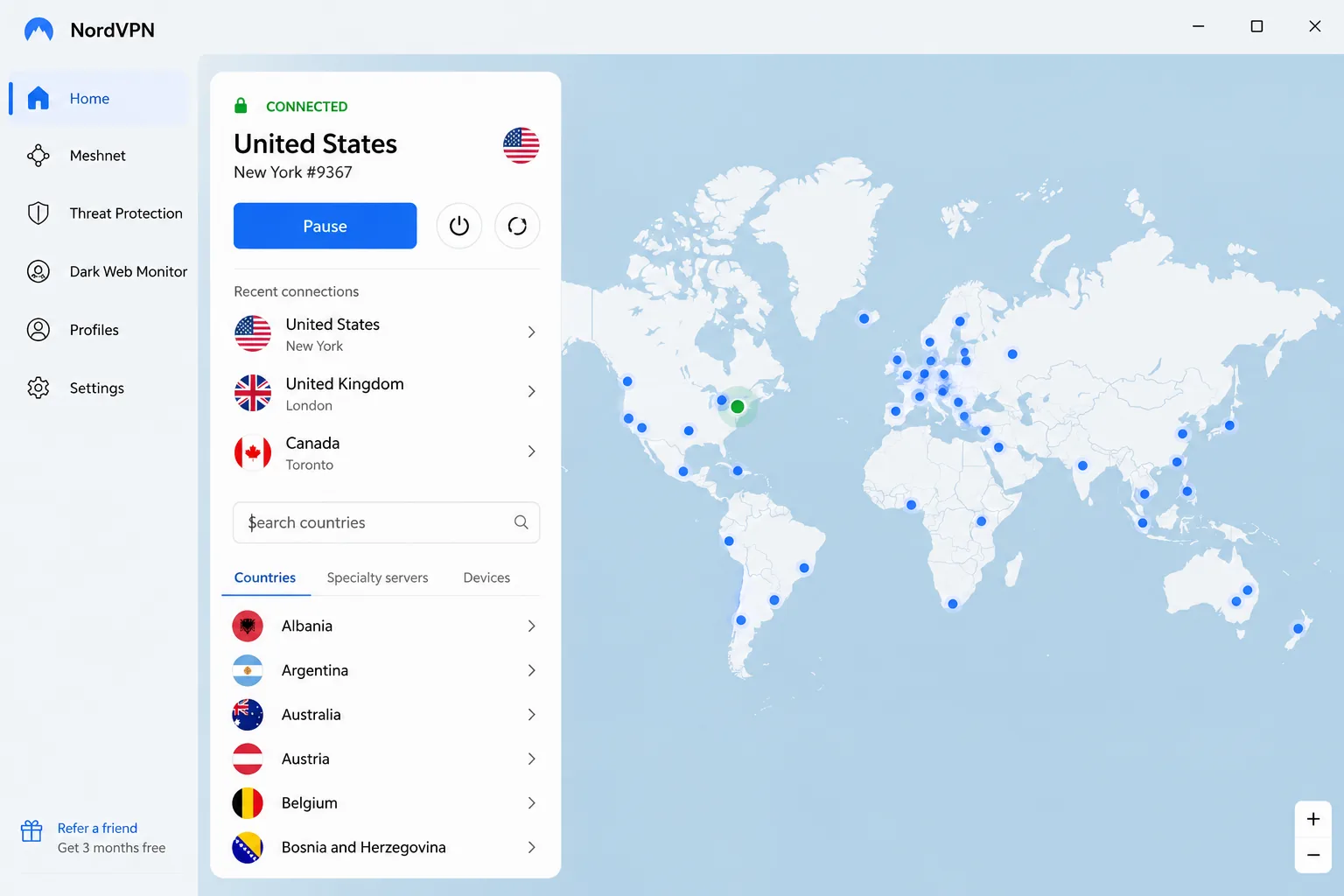1344x896 pixels.
Task: Zoom in the map with plus button
Action: (x=1313, y=819)
